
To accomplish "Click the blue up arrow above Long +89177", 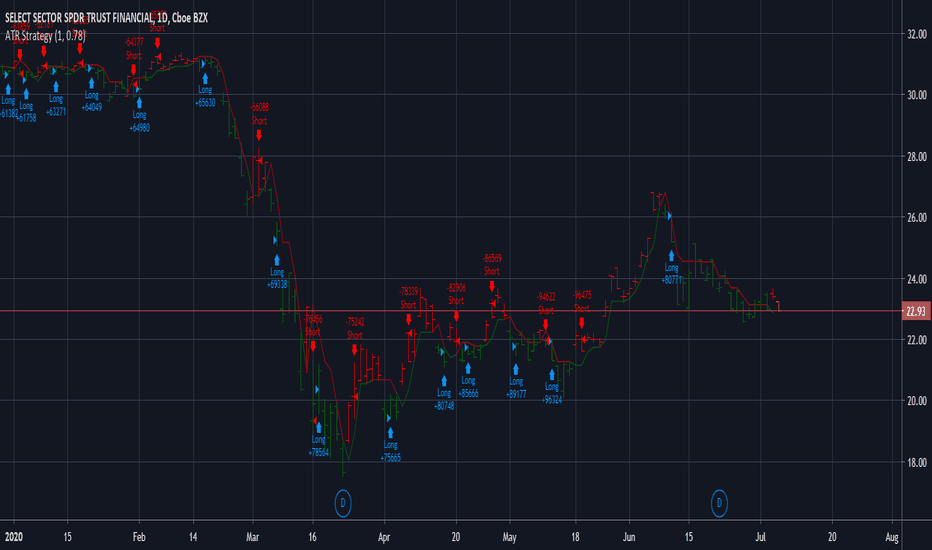I will point(516,369).
